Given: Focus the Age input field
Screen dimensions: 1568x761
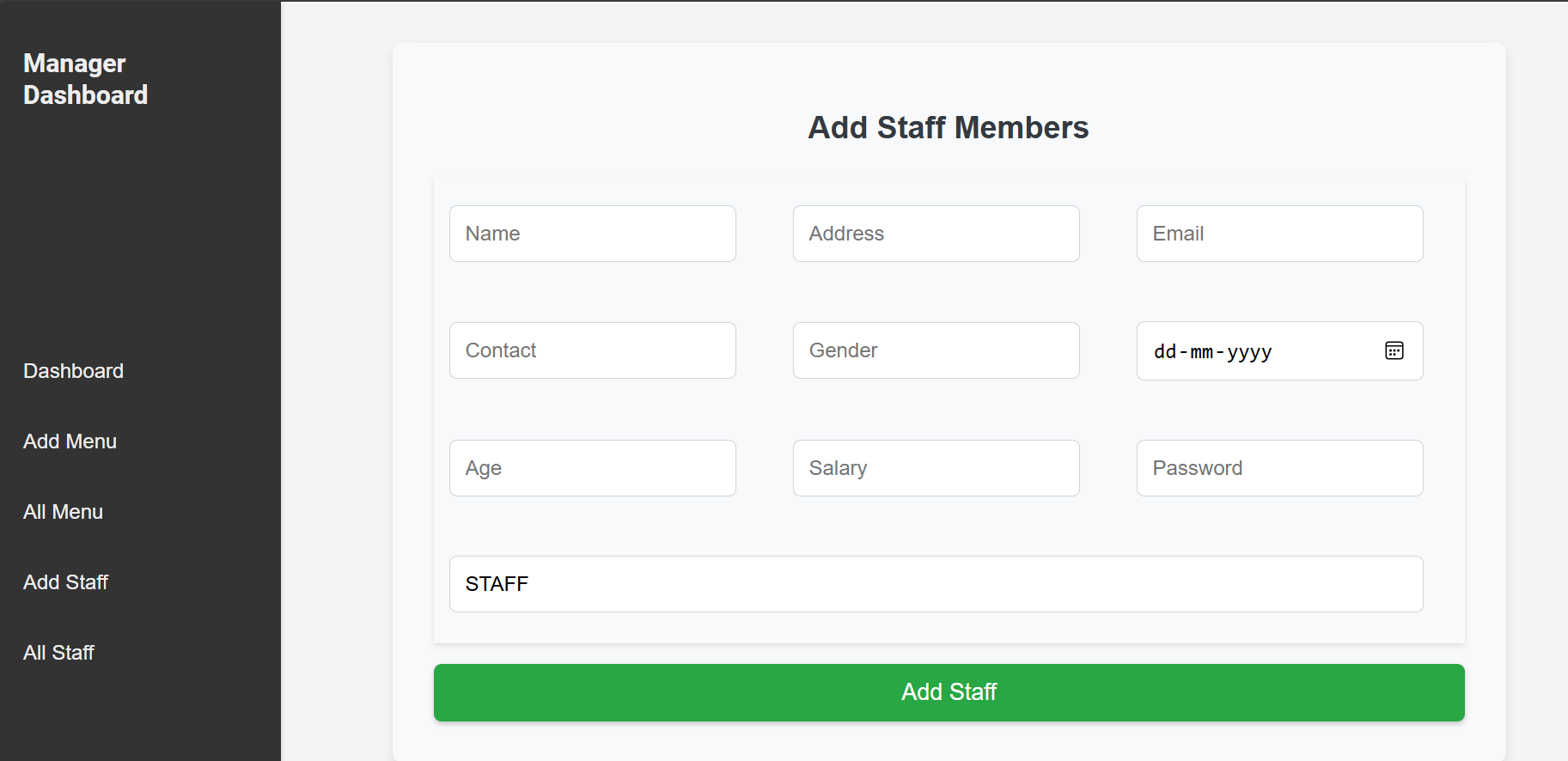Looking at the screenshot, I should tap(592, 468).
